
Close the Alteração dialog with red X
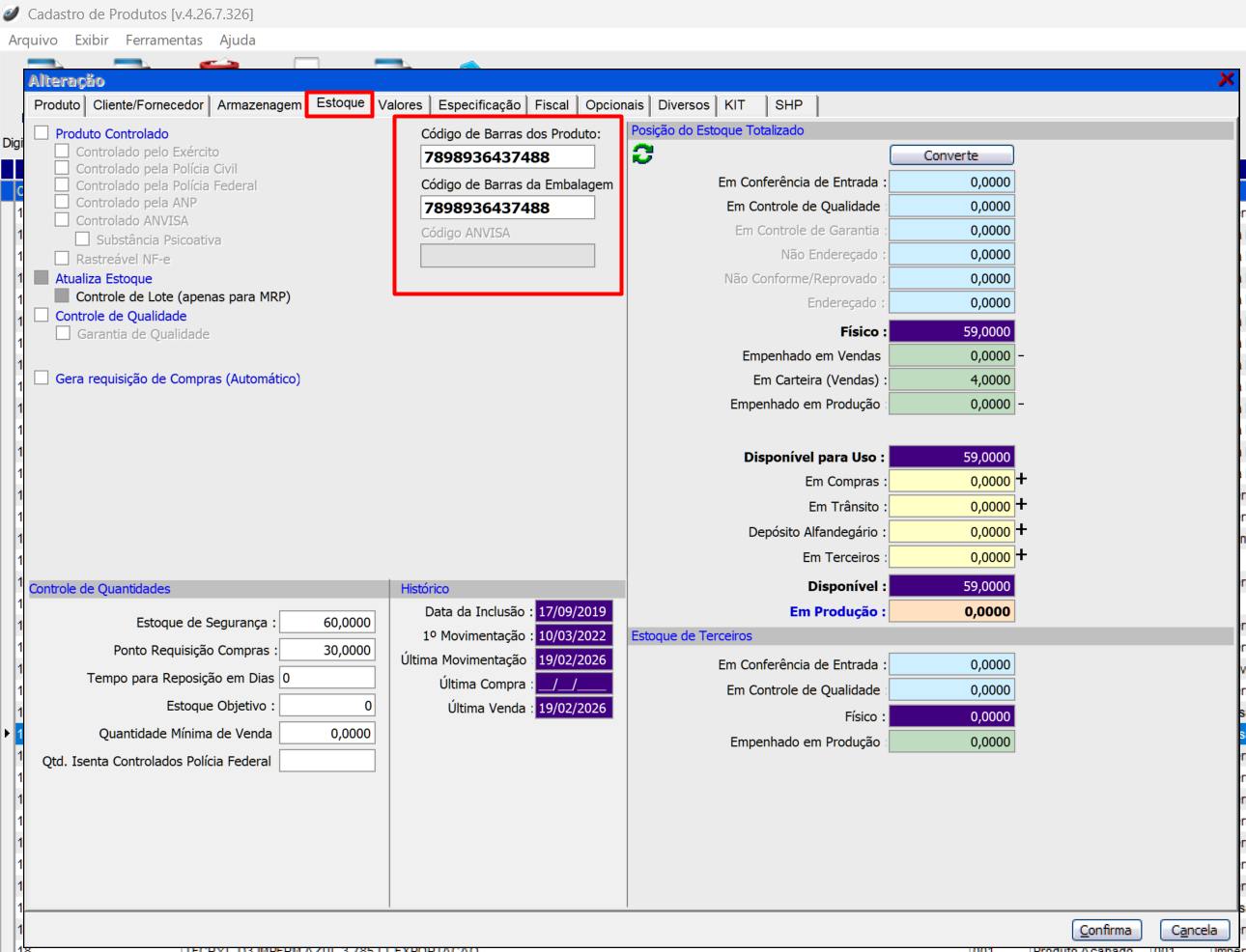(1226, 80)
